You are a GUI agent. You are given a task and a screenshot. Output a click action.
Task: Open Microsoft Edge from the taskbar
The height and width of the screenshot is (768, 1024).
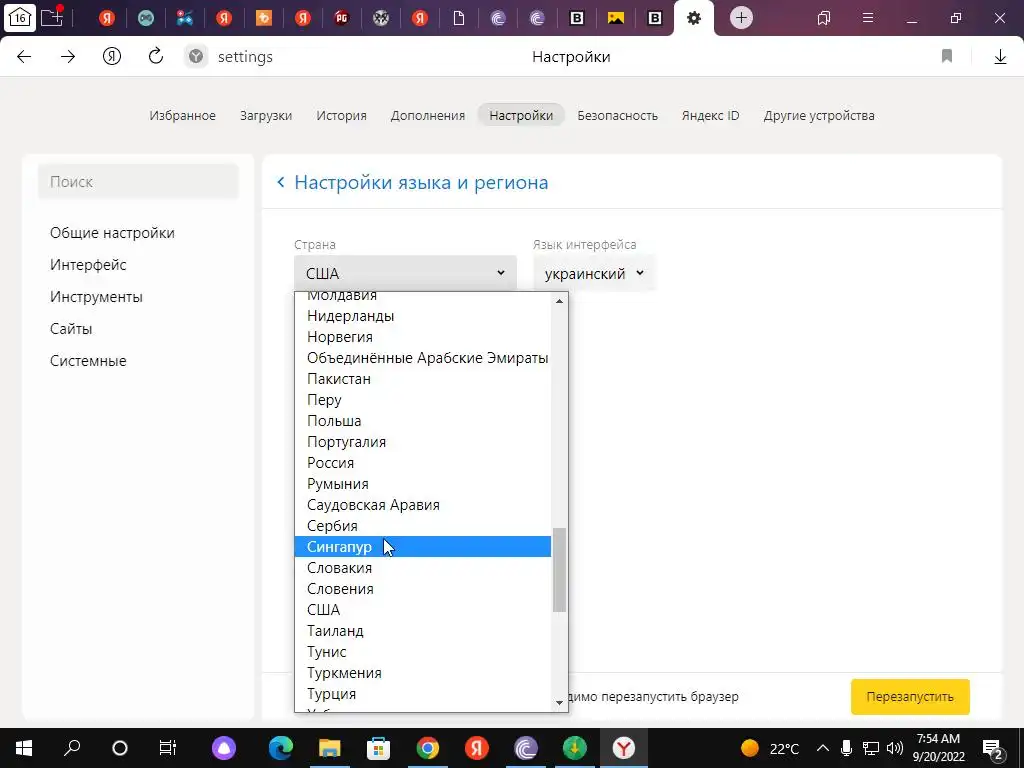coord(281,748)
